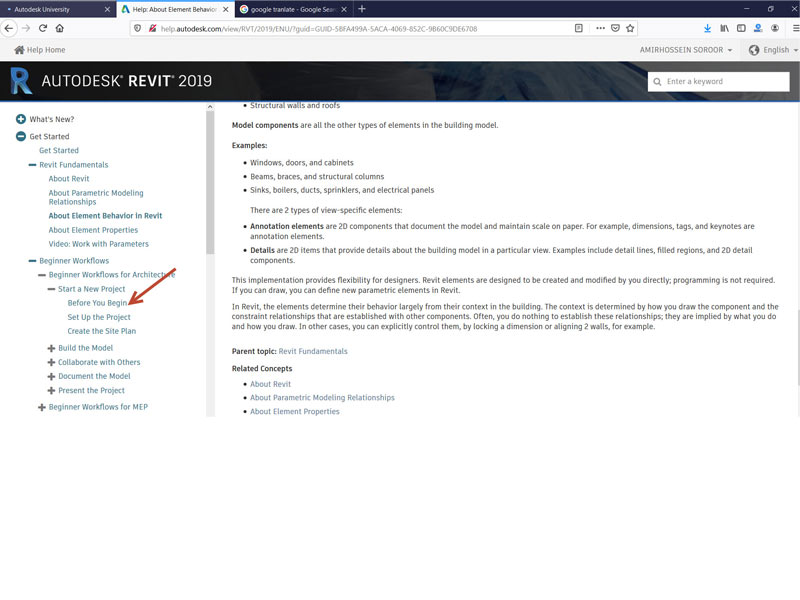Open the Create the Site Plan topic
This screenshot has width=800, height=600.
click(x=102, y=331)
